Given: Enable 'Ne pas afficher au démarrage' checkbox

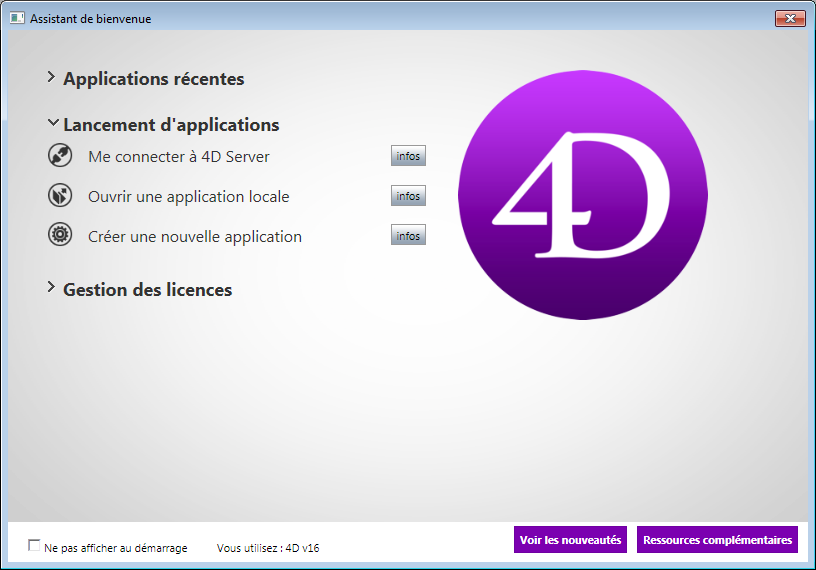Looking at the screenshot, I should (x=35, y=546).
